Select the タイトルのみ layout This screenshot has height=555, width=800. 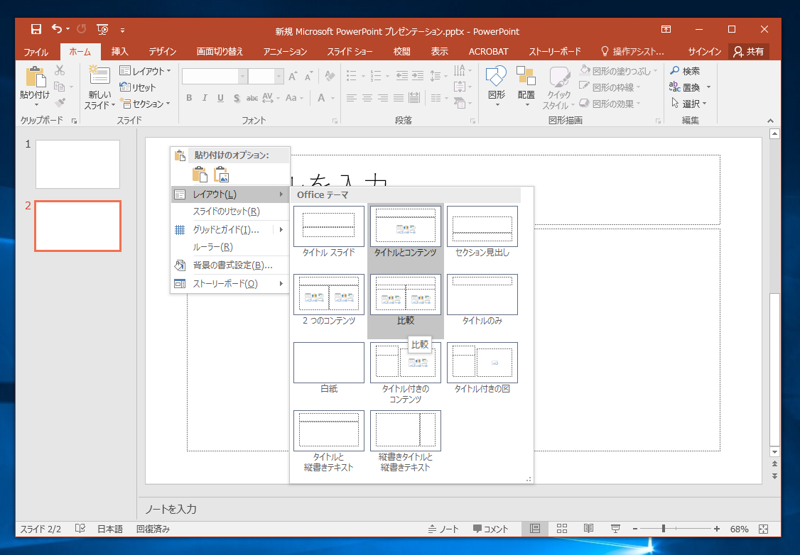pyautogui.click(x=482, y=294)
